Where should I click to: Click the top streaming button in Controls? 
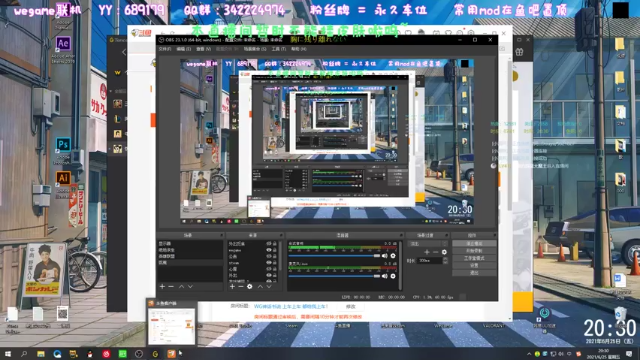[474, 244]
